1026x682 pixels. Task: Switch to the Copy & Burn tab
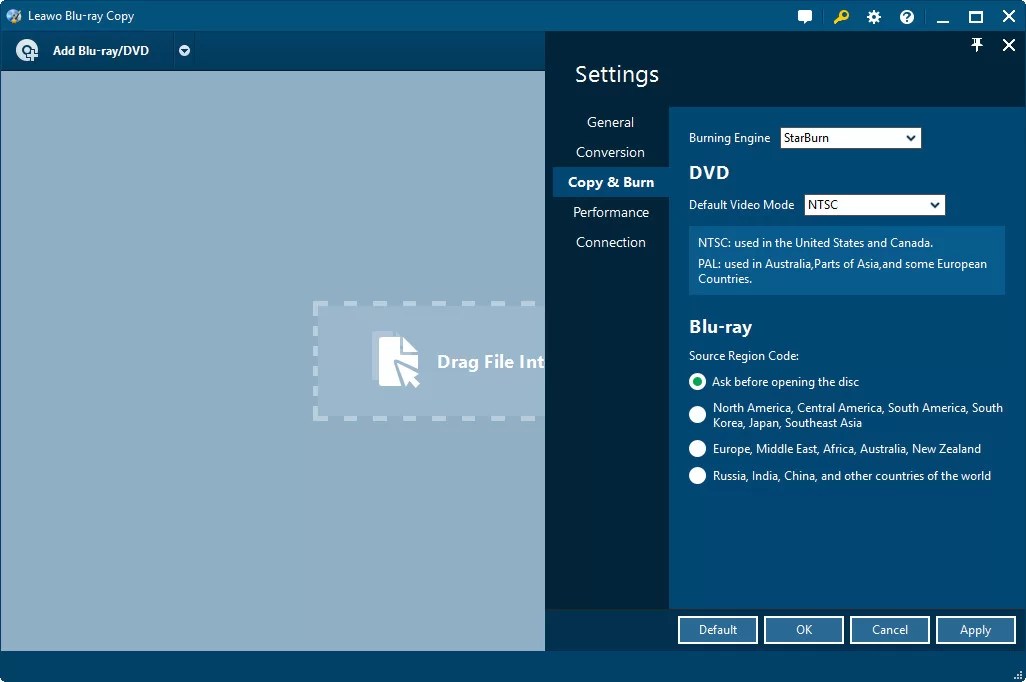(611, 182)
